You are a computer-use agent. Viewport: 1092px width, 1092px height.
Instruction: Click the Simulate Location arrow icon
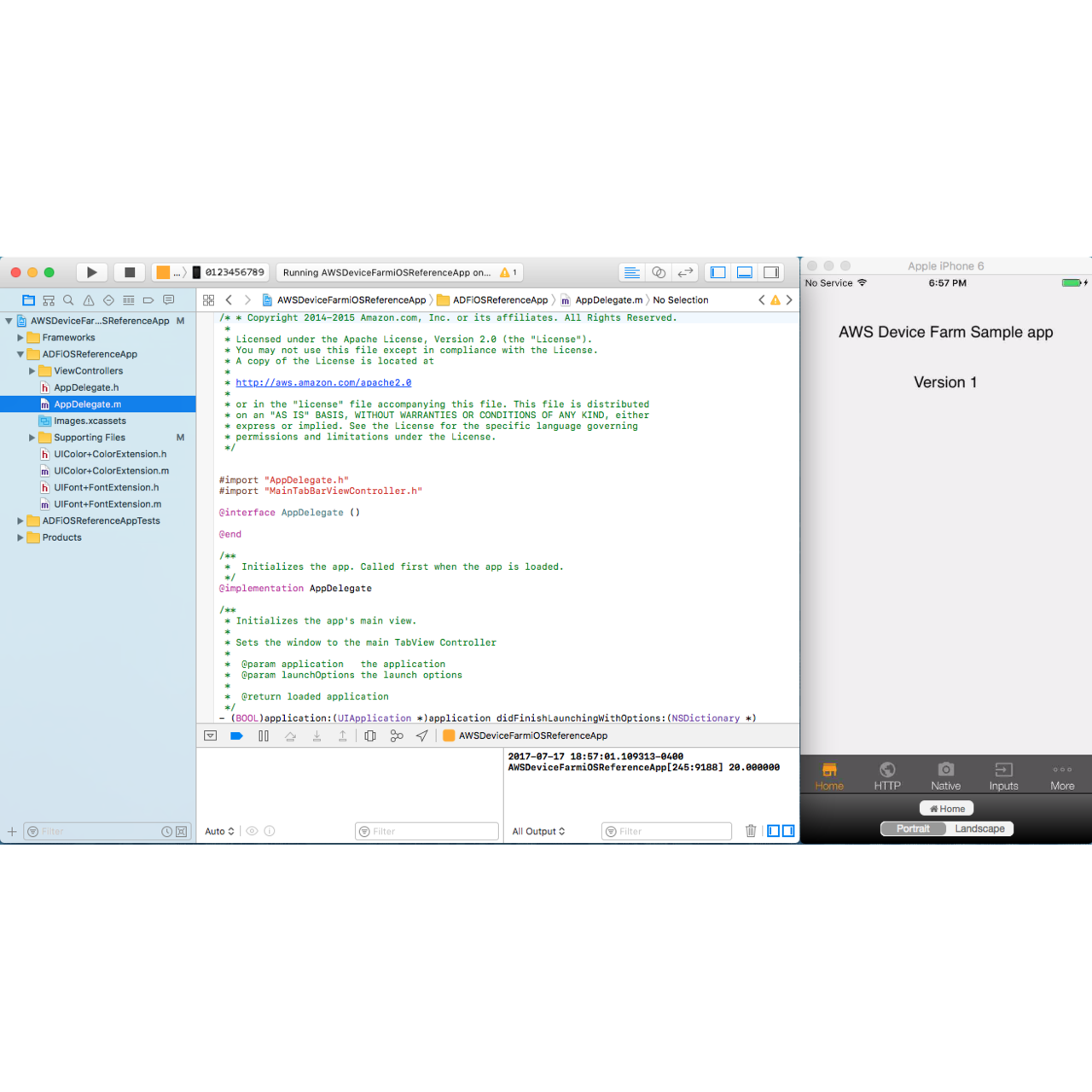[421, 735]
